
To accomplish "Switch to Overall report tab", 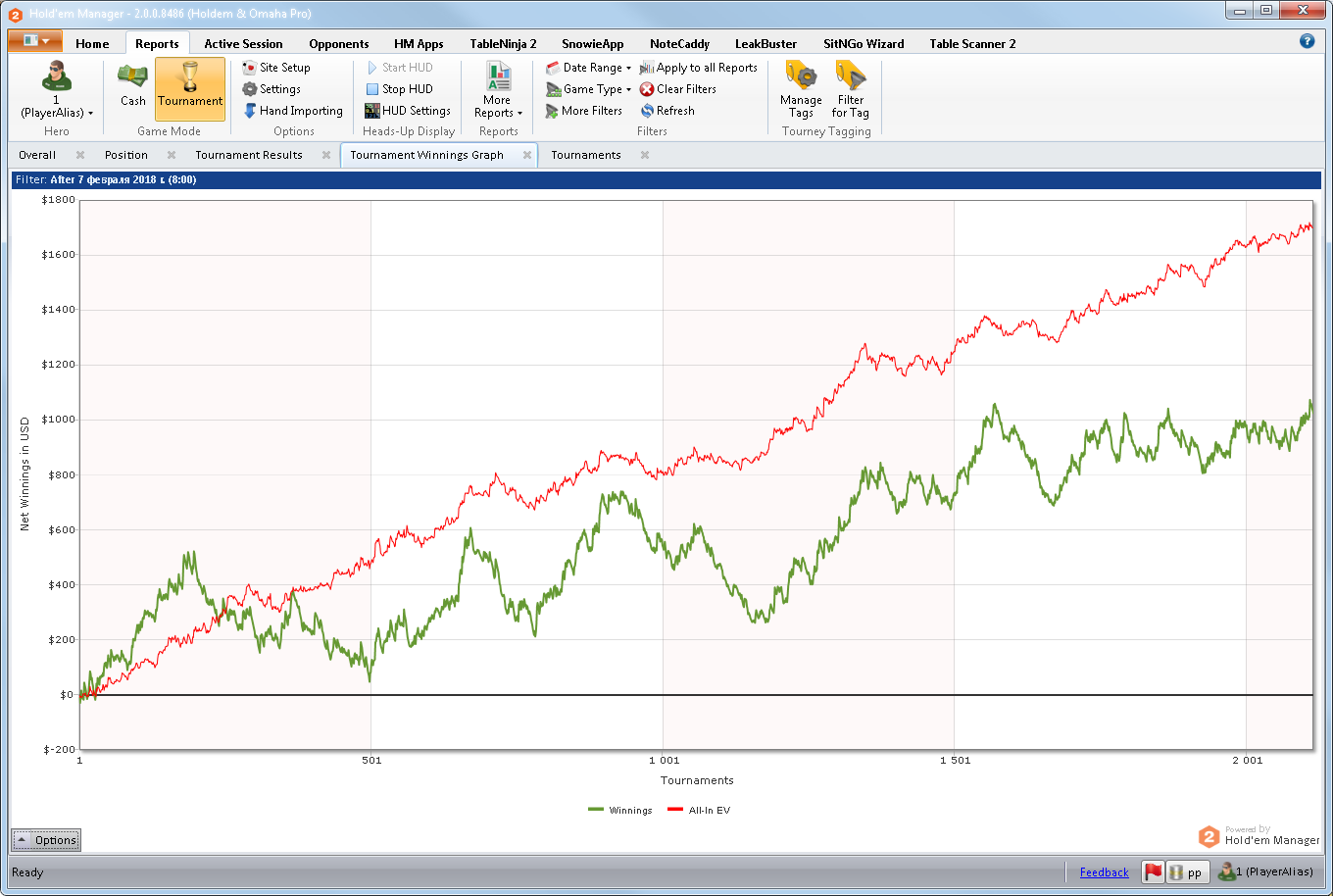I will coord(37,155).
